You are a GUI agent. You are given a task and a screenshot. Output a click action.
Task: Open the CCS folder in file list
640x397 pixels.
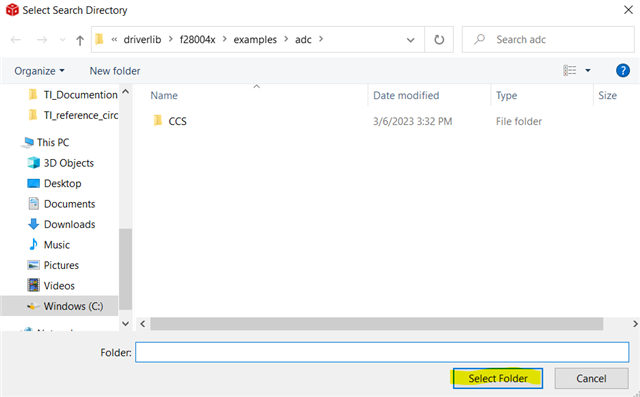tap(178, 121)
